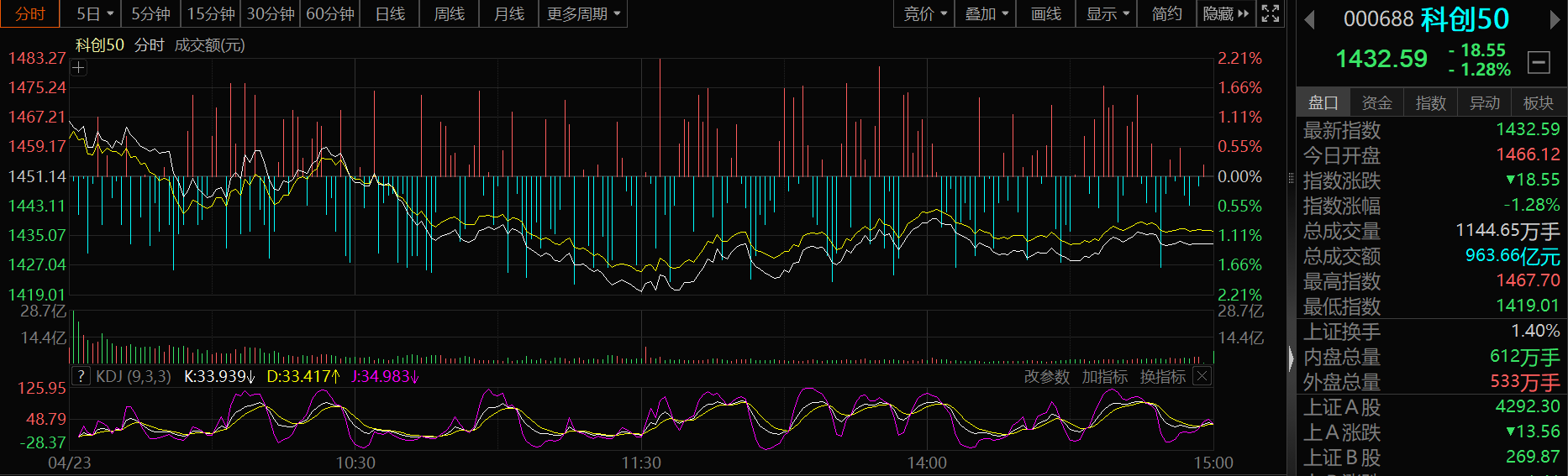Toggle 隐藏 to hide the side panel
Viewport: 1568px width, 476px height.
point(1226,13)
